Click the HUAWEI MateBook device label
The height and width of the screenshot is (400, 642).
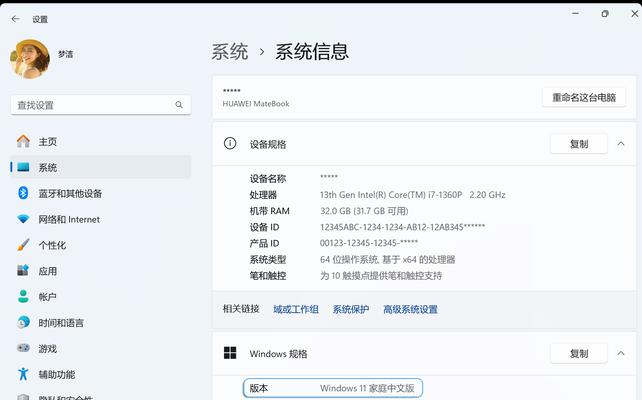click(256, 104)
